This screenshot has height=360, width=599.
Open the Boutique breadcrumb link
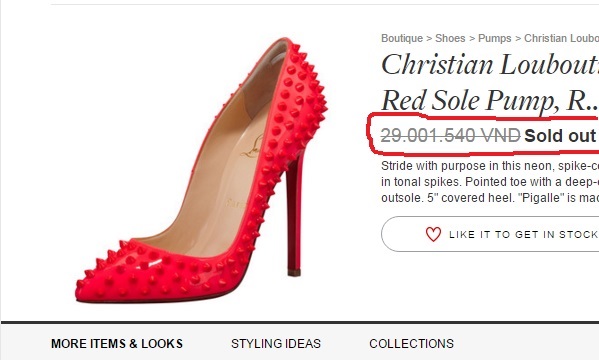click(x=402, y=38)
